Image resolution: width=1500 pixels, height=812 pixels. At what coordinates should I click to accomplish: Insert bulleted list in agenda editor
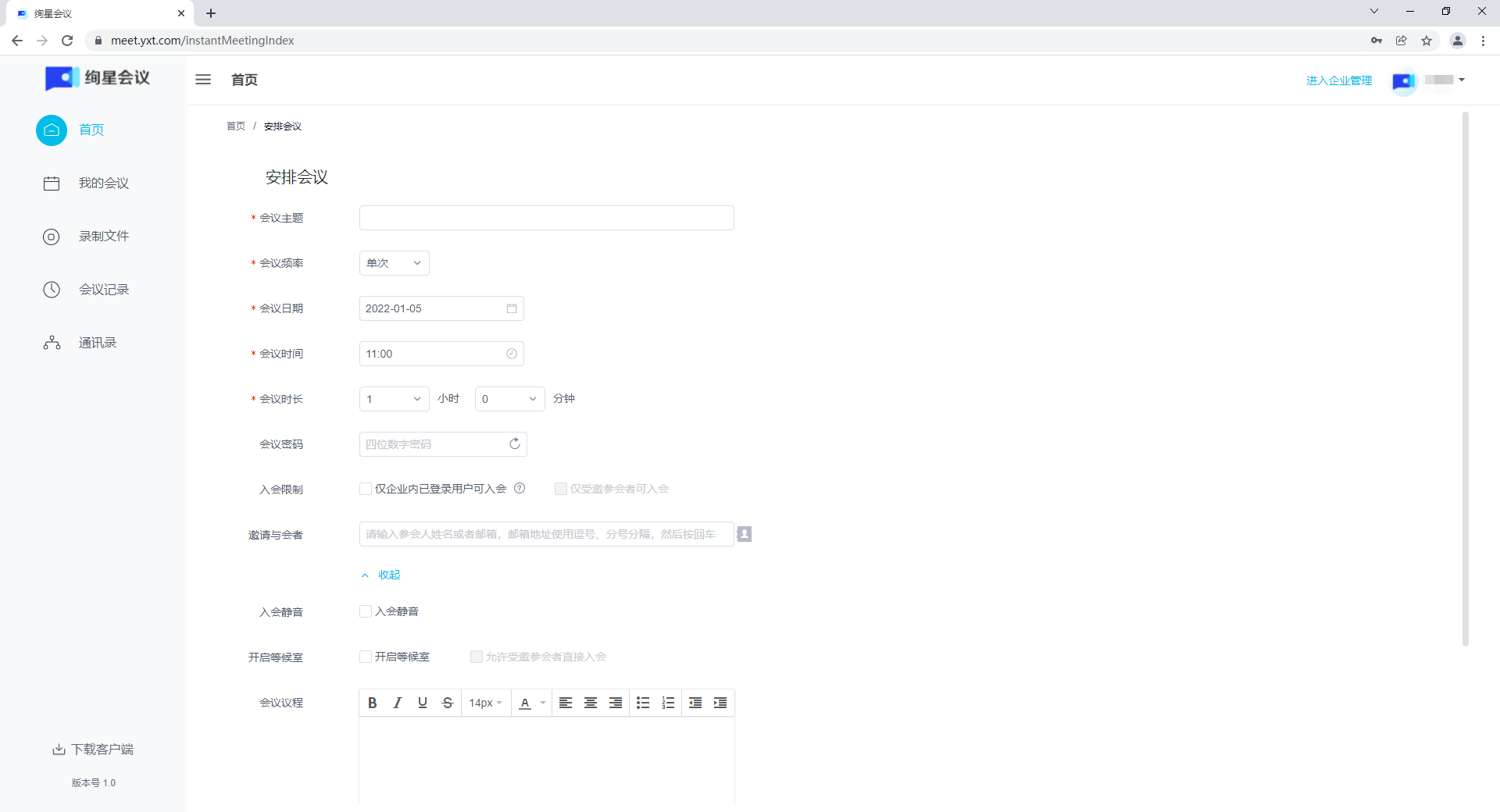pyautogui.click(x=643, y=703)
